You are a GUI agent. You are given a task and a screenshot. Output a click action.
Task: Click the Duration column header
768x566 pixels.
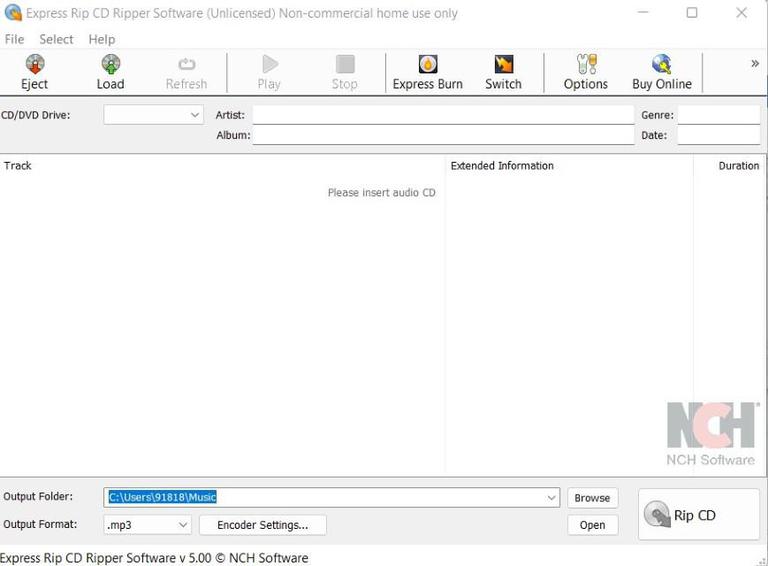(x=739, y=165)
